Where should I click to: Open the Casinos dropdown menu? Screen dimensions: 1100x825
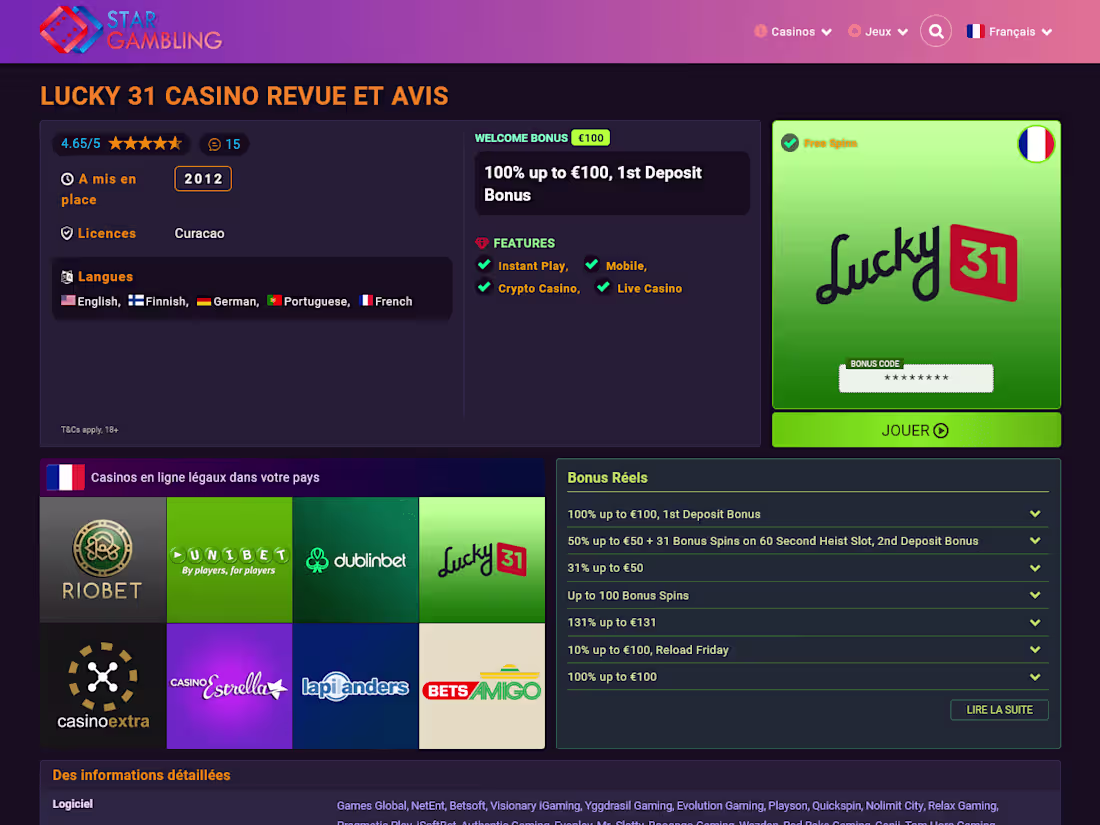(793, 32)
